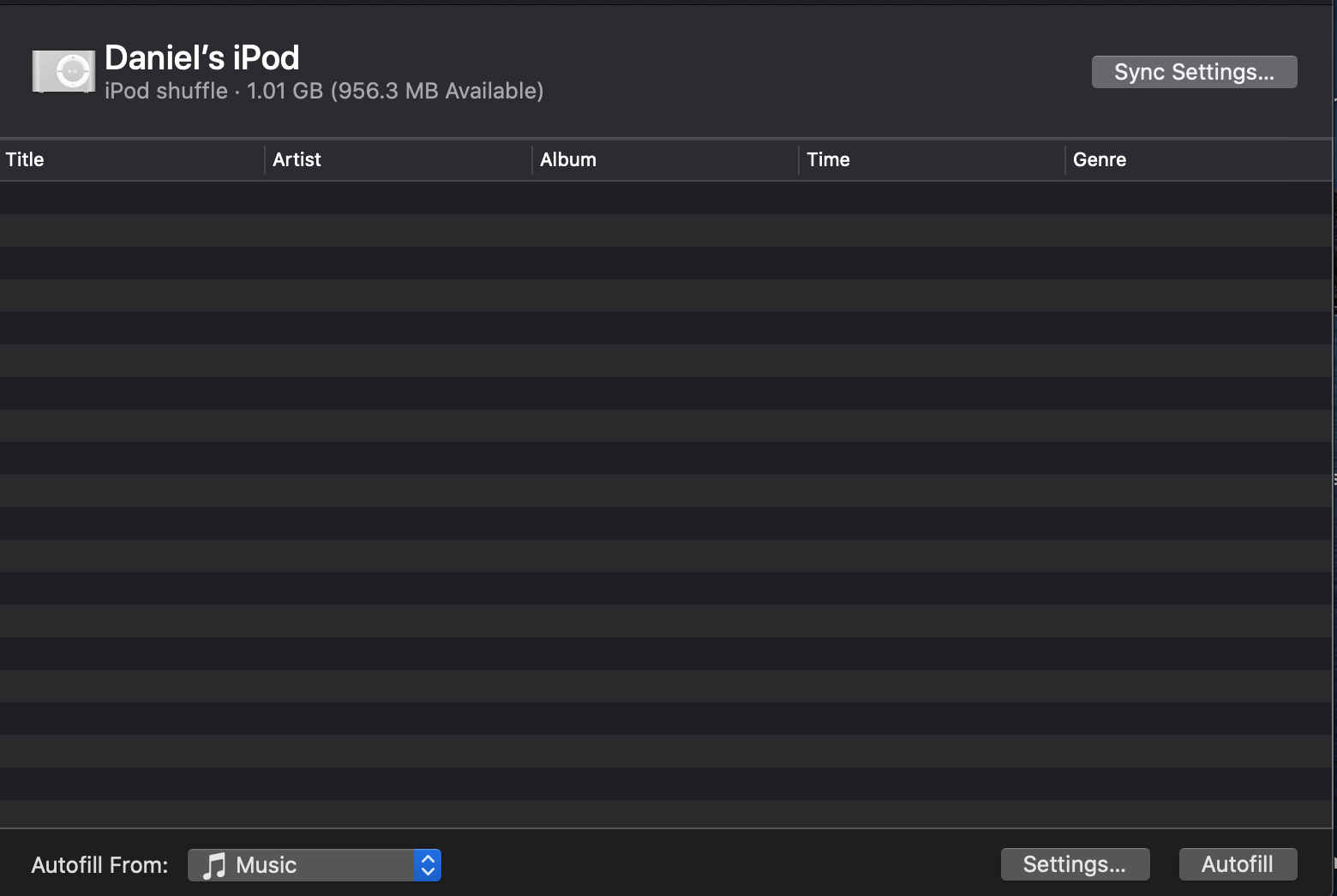
Task: Click the Autofill From label
Action: coord(99,865)
